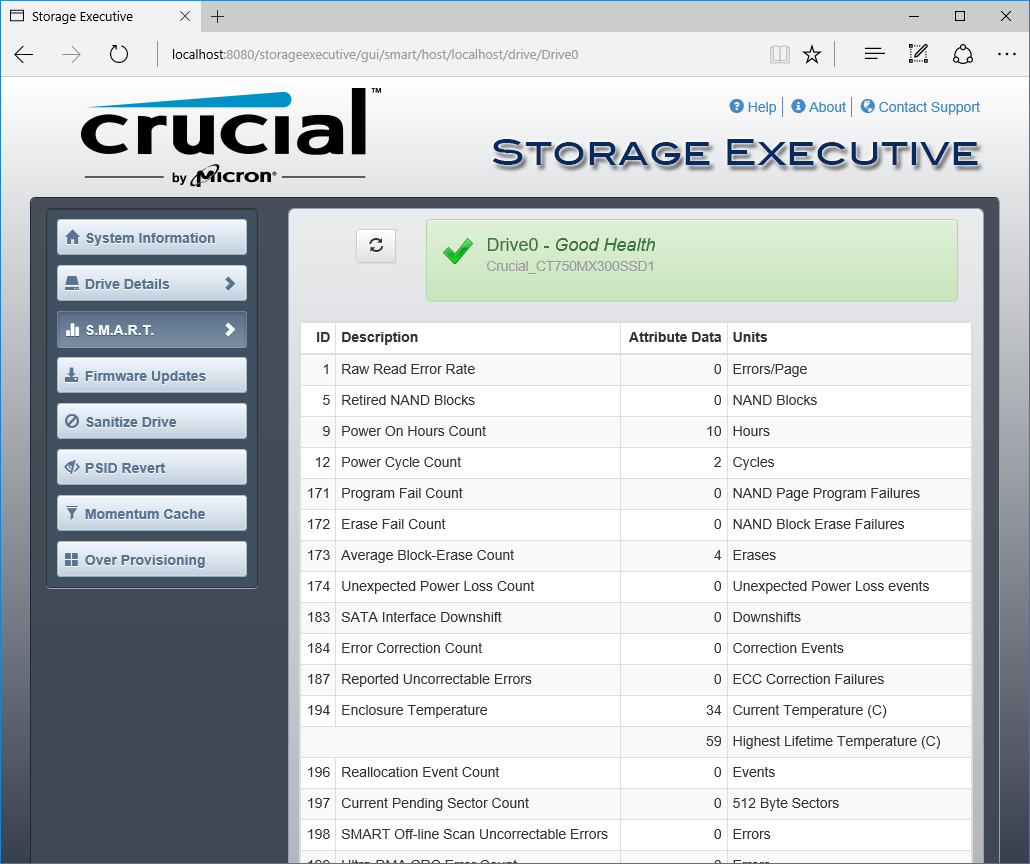Click the Over Provisioning grid icon
1030x864 pixels.
pos(72,559)
